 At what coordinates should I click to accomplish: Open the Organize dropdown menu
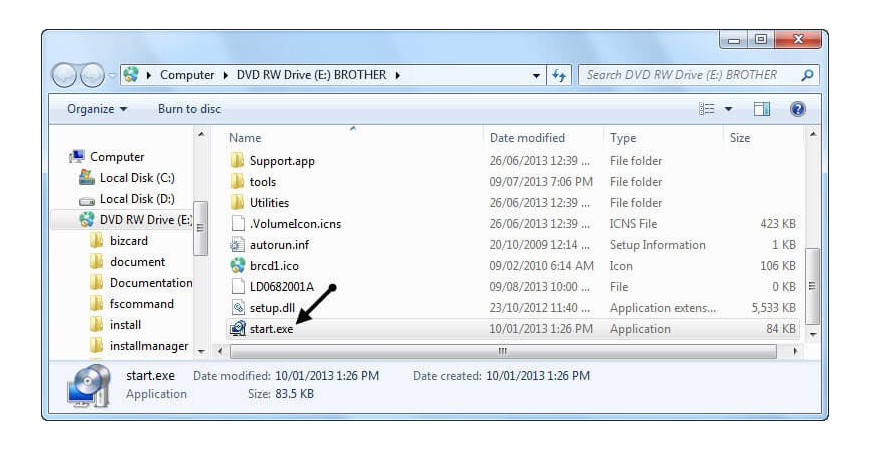(x=97, y=109)
